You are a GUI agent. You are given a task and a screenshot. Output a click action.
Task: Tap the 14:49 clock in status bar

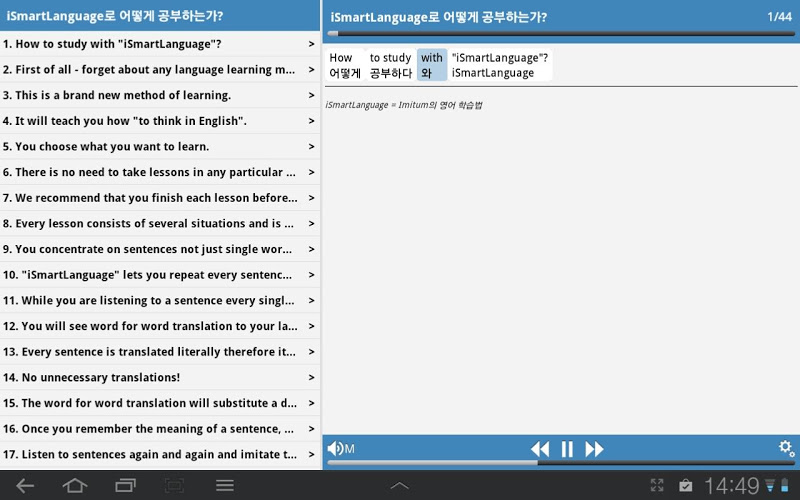(732, 486)
